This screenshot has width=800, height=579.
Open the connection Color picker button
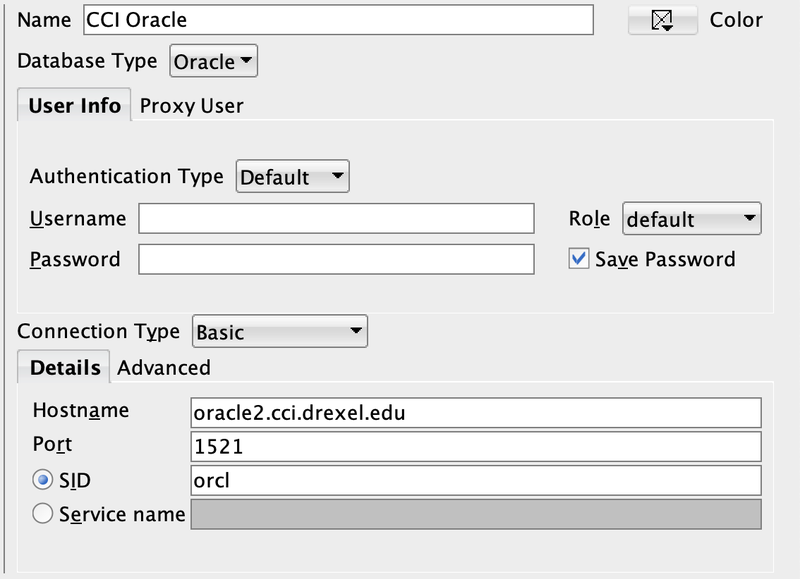click(x=662, y=20)
